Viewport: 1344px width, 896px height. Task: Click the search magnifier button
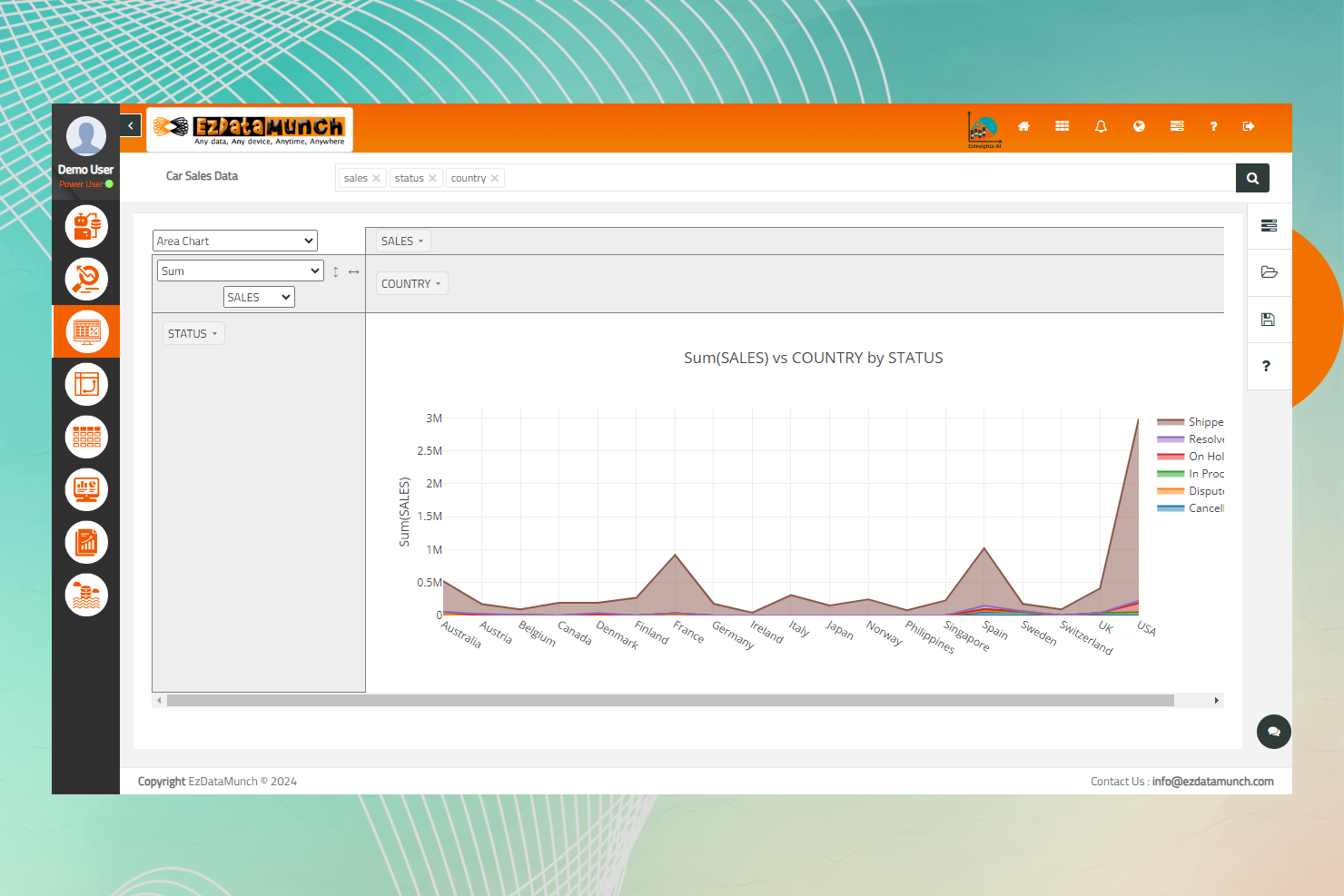point(1252,178)
